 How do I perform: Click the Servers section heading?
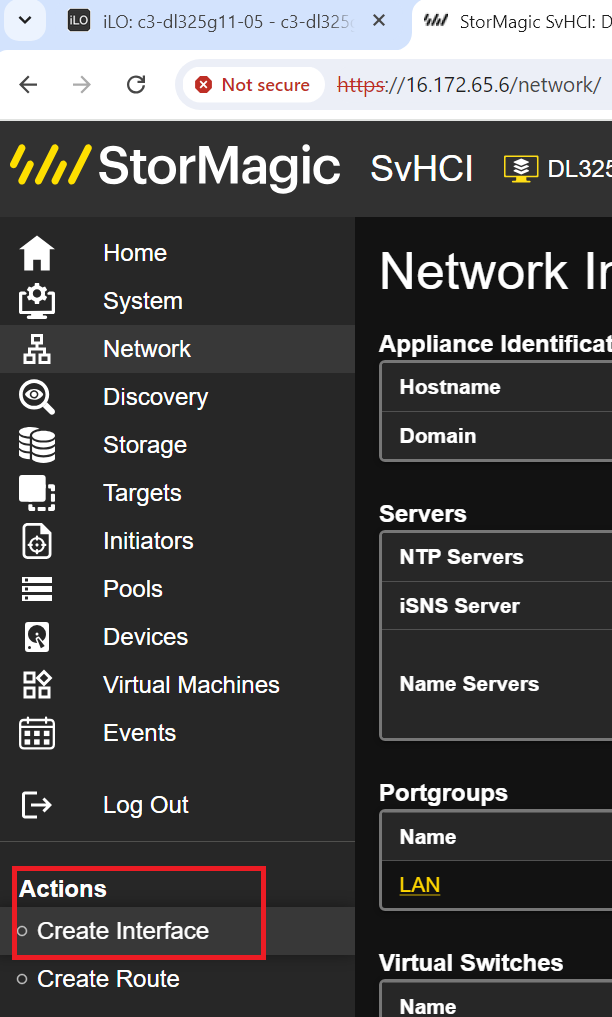click(423, 514)
